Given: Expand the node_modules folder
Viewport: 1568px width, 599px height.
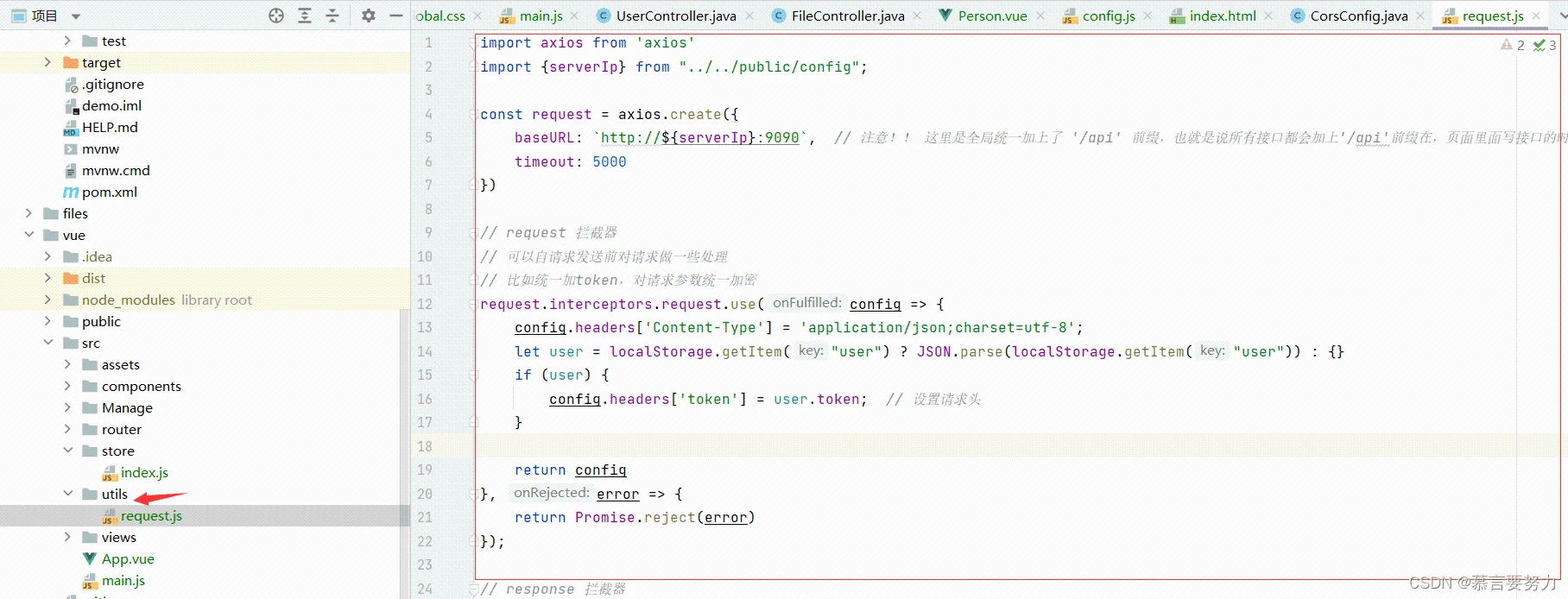Looking at the screenshot, I should coord(47,299).
